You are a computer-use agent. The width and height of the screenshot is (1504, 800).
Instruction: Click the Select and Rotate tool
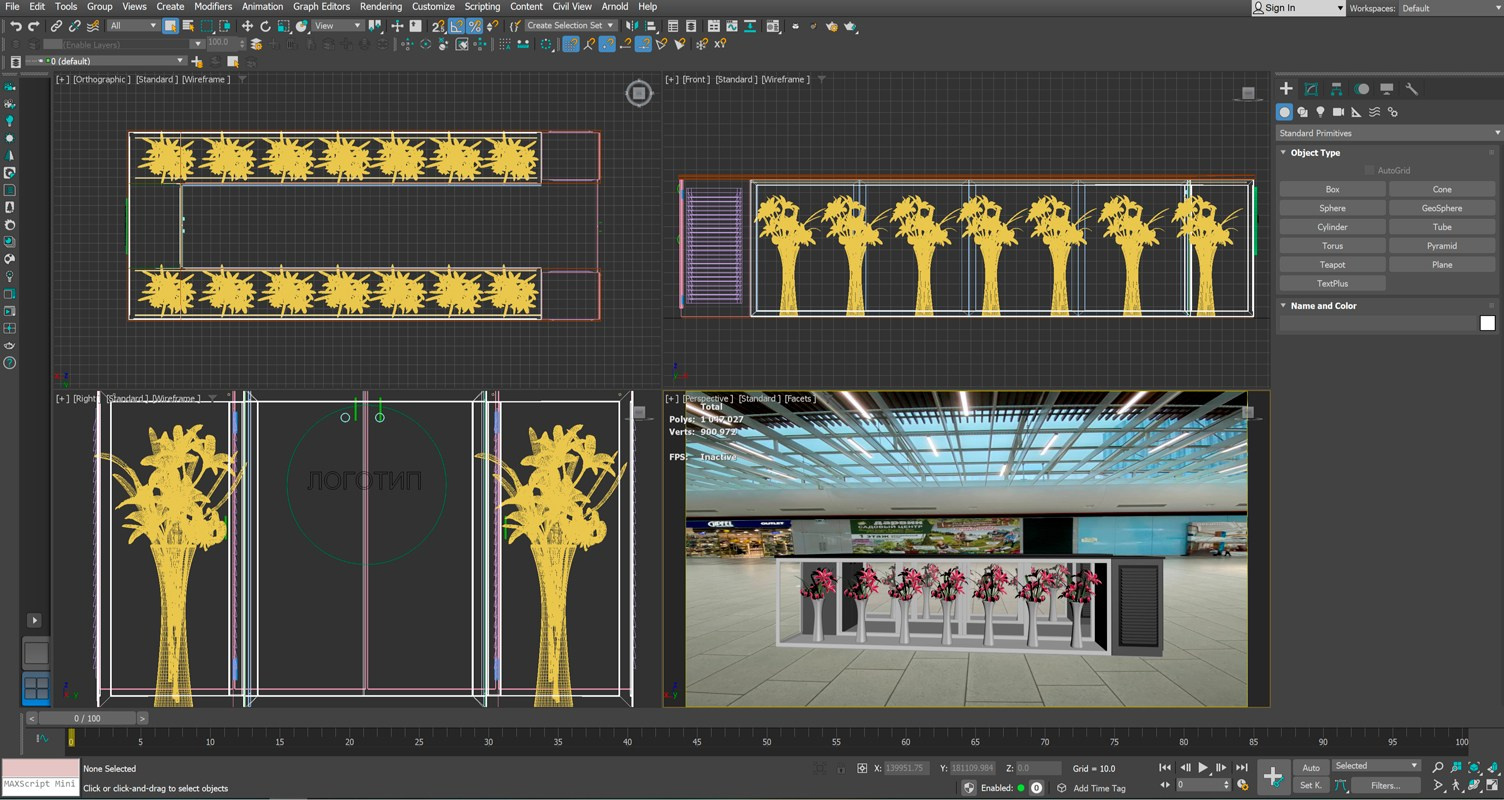tap(265, 26)
